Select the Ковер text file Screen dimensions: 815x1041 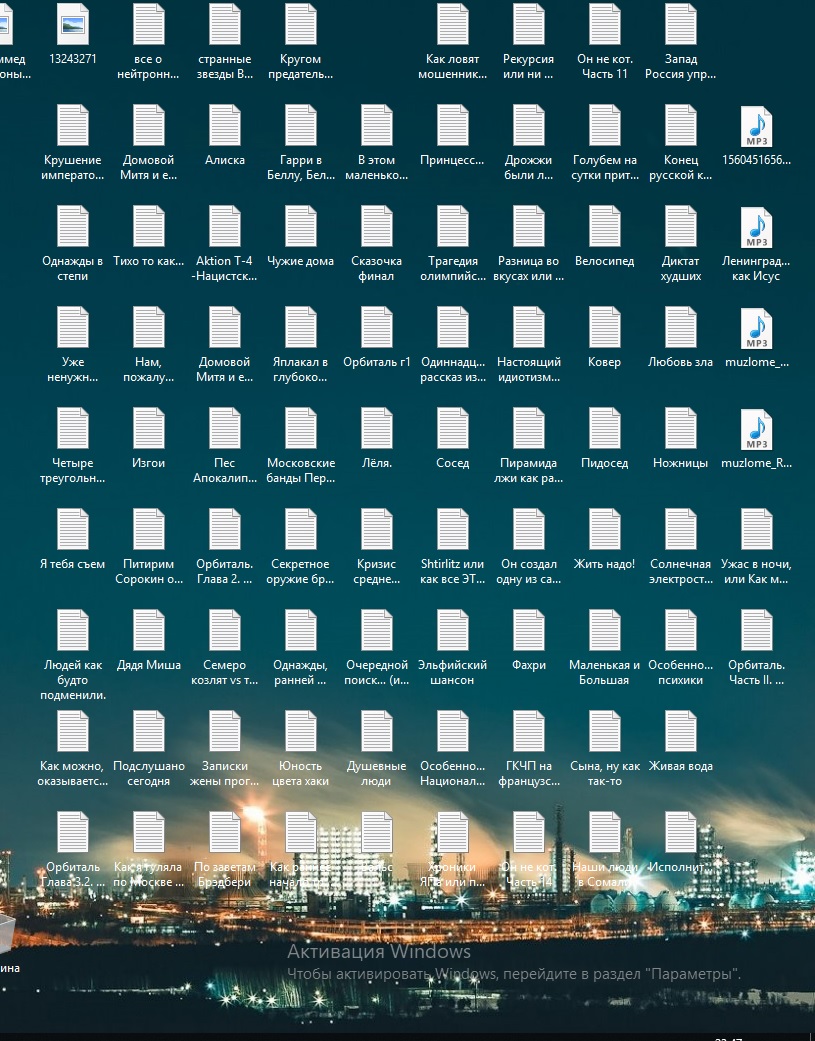point(605,329)
